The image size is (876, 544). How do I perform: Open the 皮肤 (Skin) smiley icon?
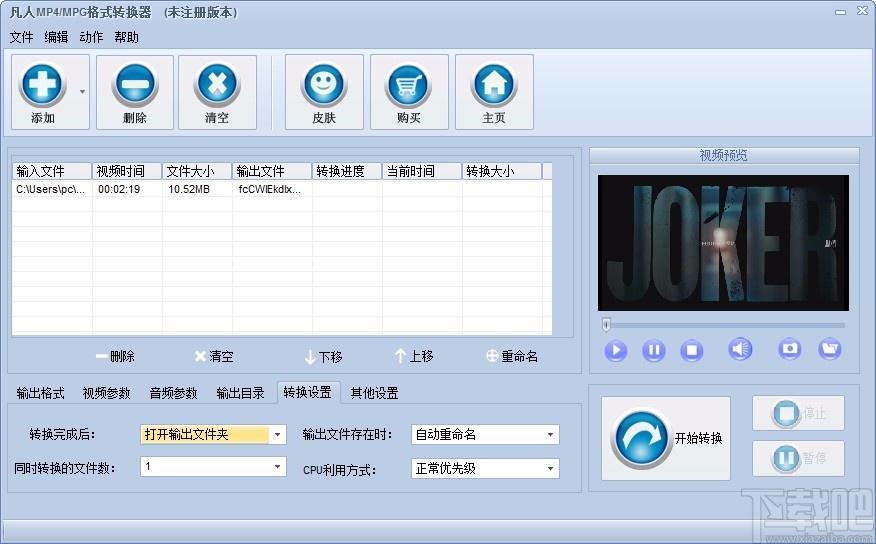(324, 85)
